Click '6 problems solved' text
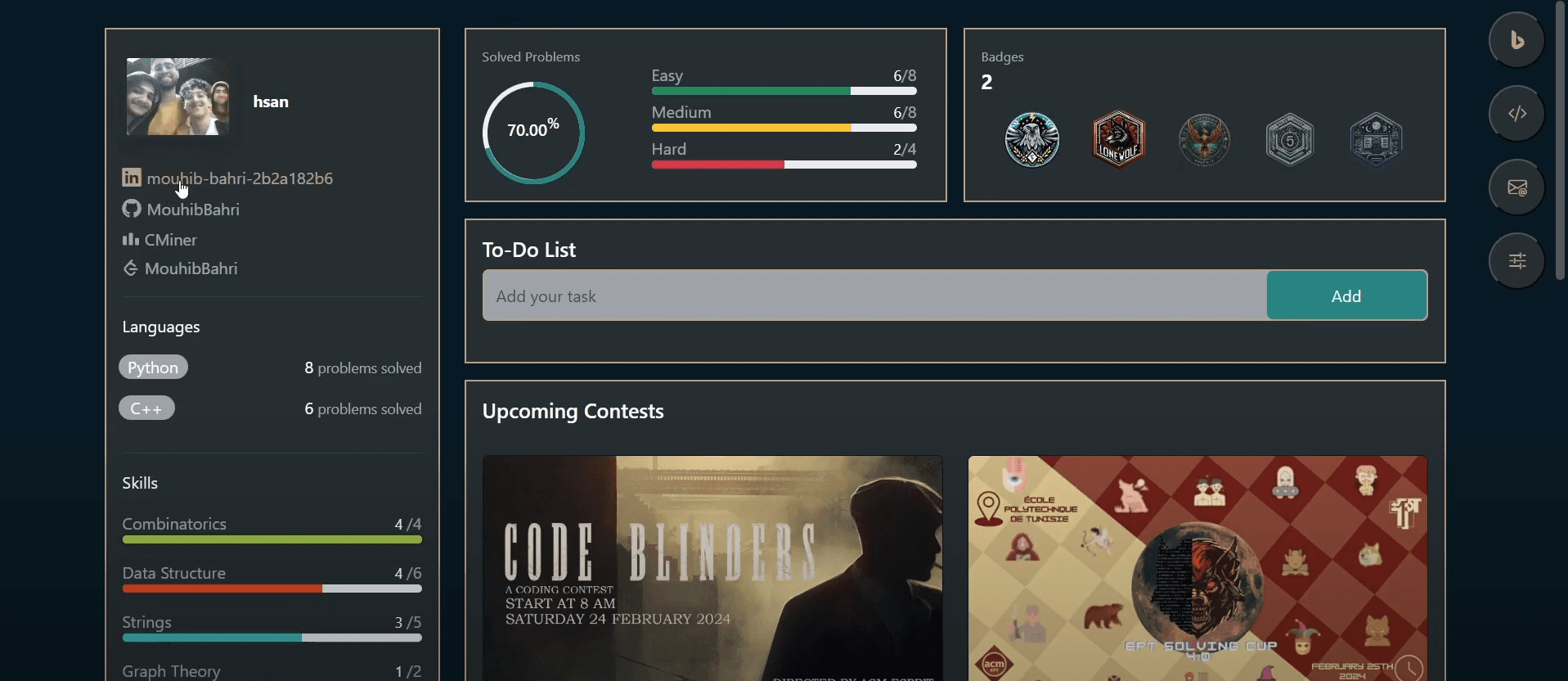This screenshot has height=681, width=1568. point(363,409)
